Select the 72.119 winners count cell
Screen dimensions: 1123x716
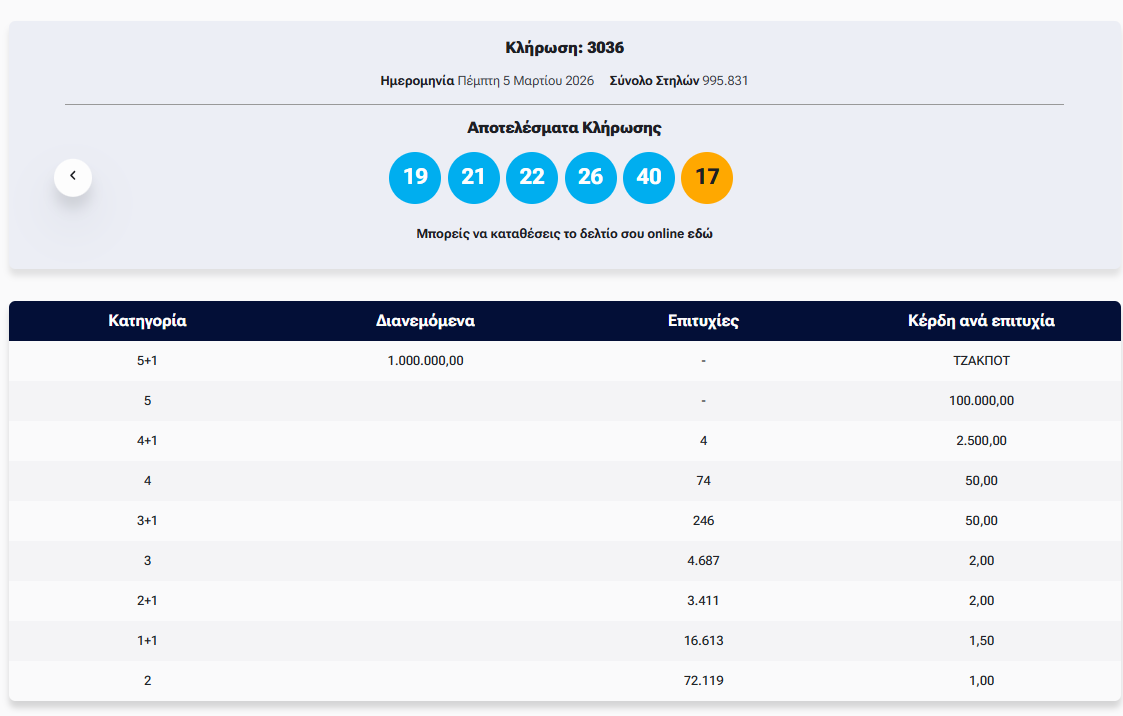pyautogui.click(x=703, y=681)
